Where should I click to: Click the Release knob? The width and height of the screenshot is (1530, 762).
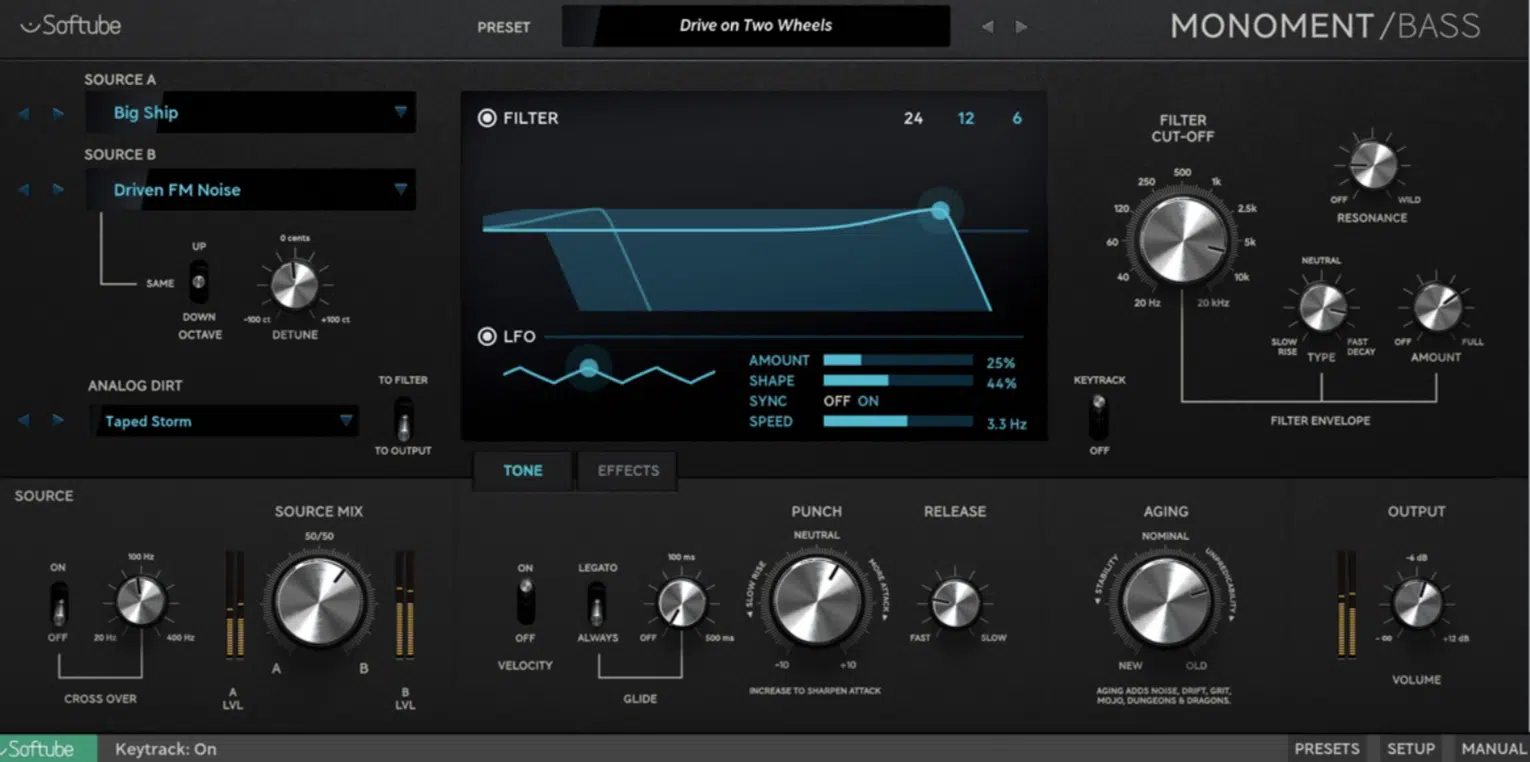point(955,603)
